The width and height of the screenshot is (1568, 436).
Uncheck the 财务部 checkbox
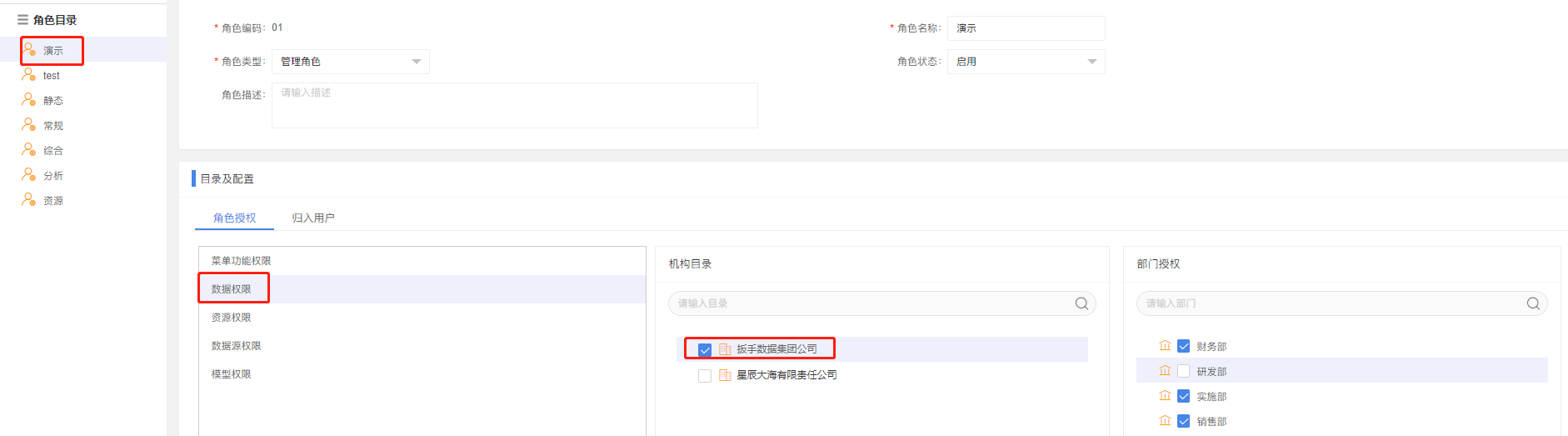pos(1183,346)
